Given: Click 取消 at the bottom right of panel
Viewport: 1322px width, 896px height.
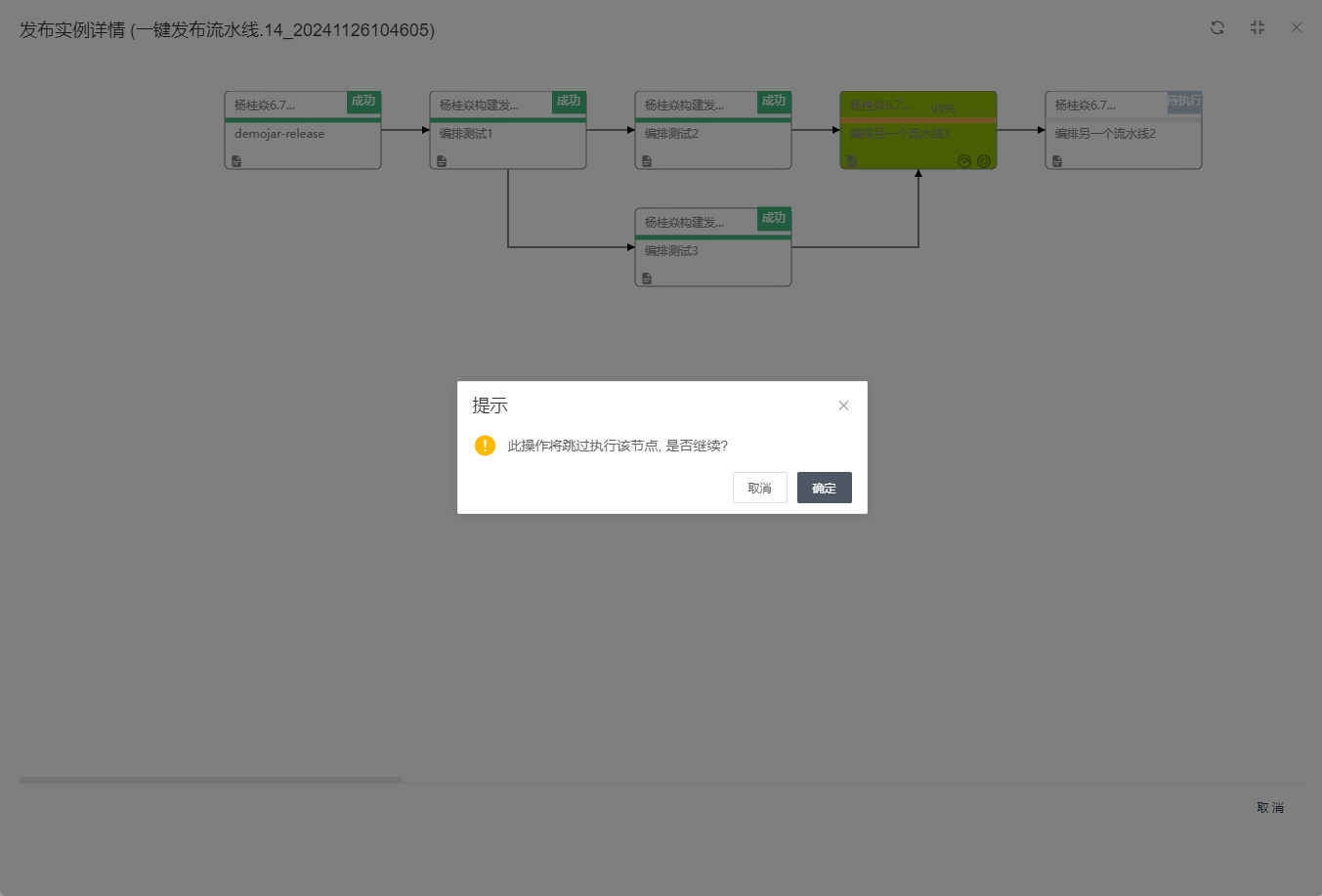Looking at the screenshot, I should tap(1270, 807).
